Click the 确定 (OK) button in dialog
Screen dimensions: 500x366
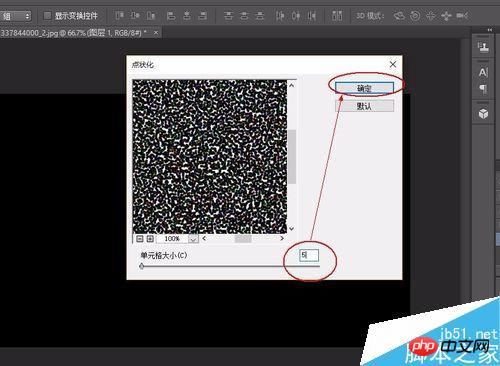coord(364,88)
